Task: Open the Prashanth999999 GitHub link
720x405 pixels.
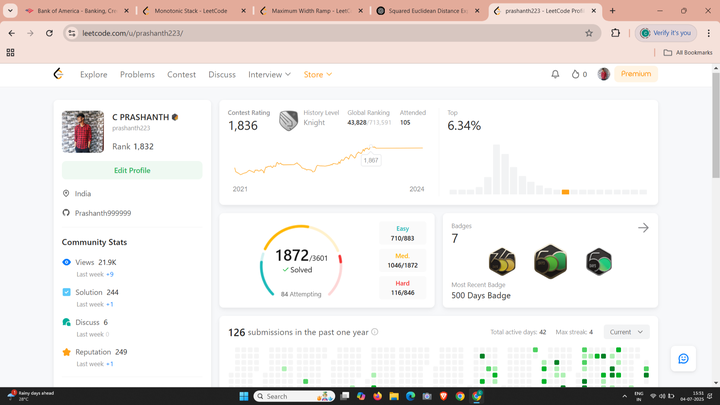Action: pyautogui.click(x=103, y=213)
